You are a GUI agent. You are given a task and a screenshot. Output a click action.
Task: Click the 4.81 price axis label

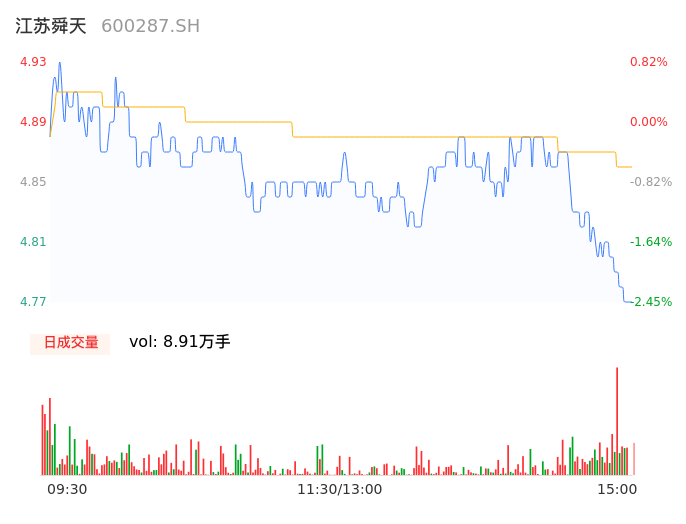coord(33,242)
